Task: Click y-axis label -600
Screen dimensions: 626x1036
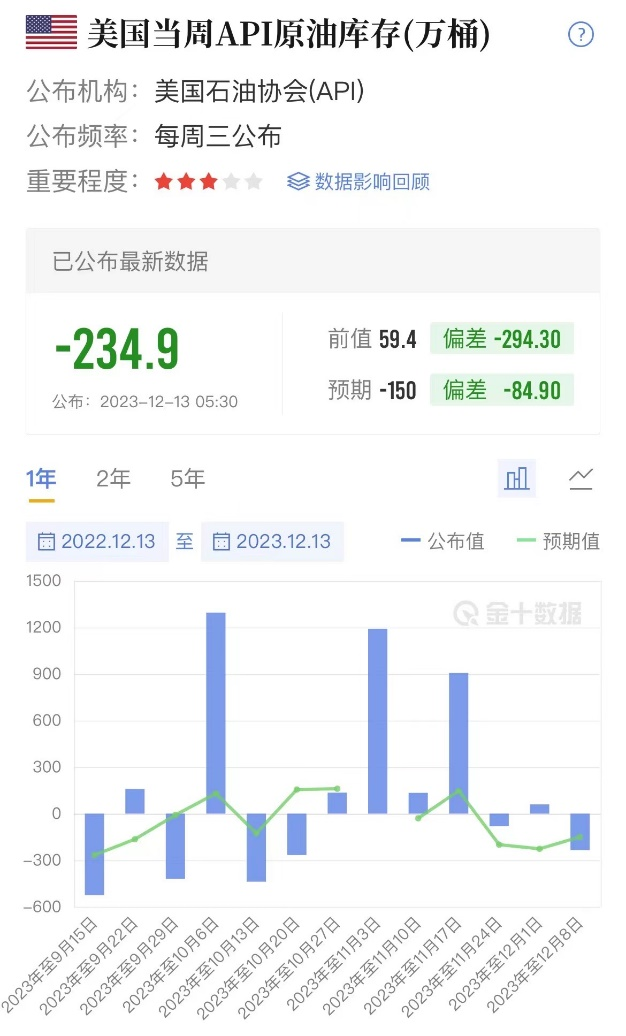Action: click(x=41, y=907)
